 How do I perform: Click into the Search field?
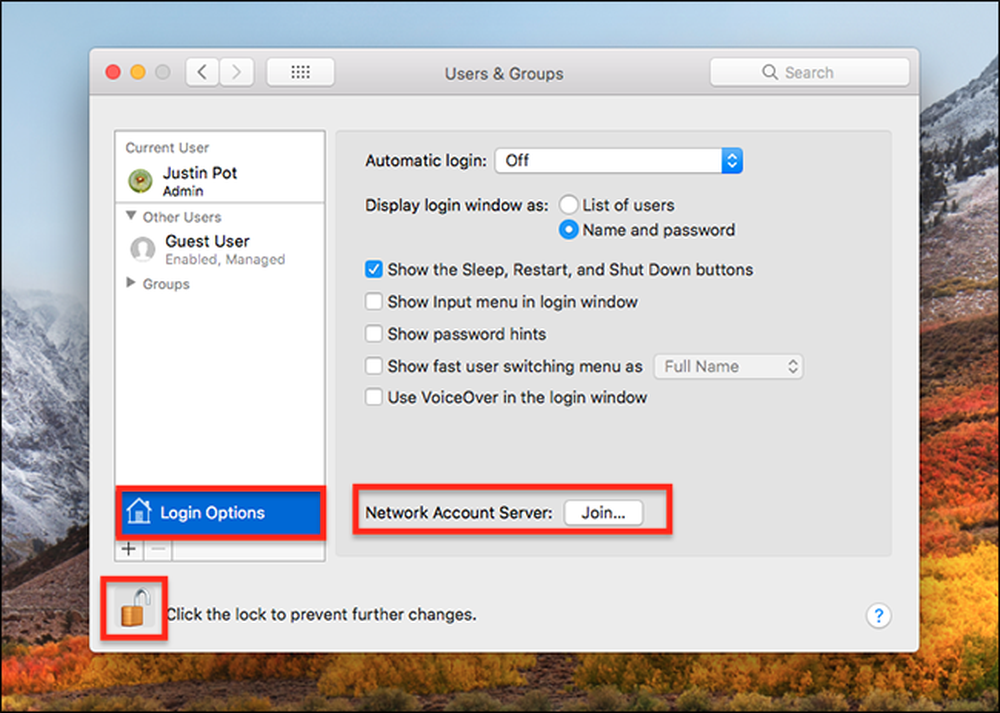click(x=810, y=72)
